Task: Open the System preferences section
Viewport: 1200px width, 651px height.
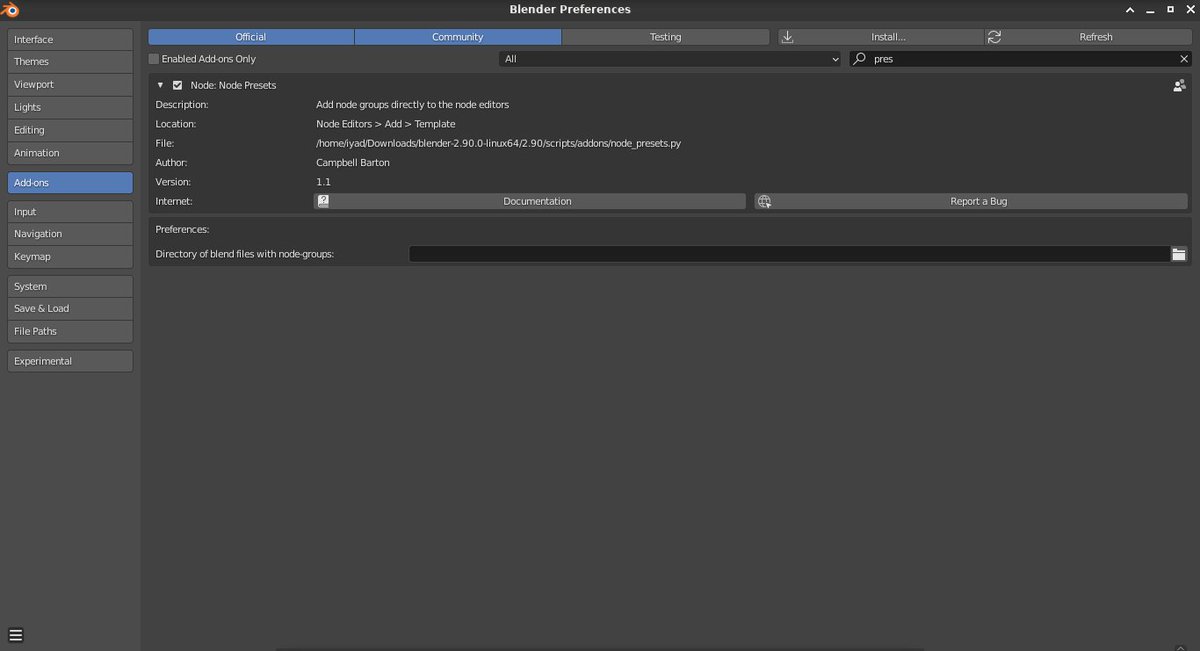Action: (70, 286)
